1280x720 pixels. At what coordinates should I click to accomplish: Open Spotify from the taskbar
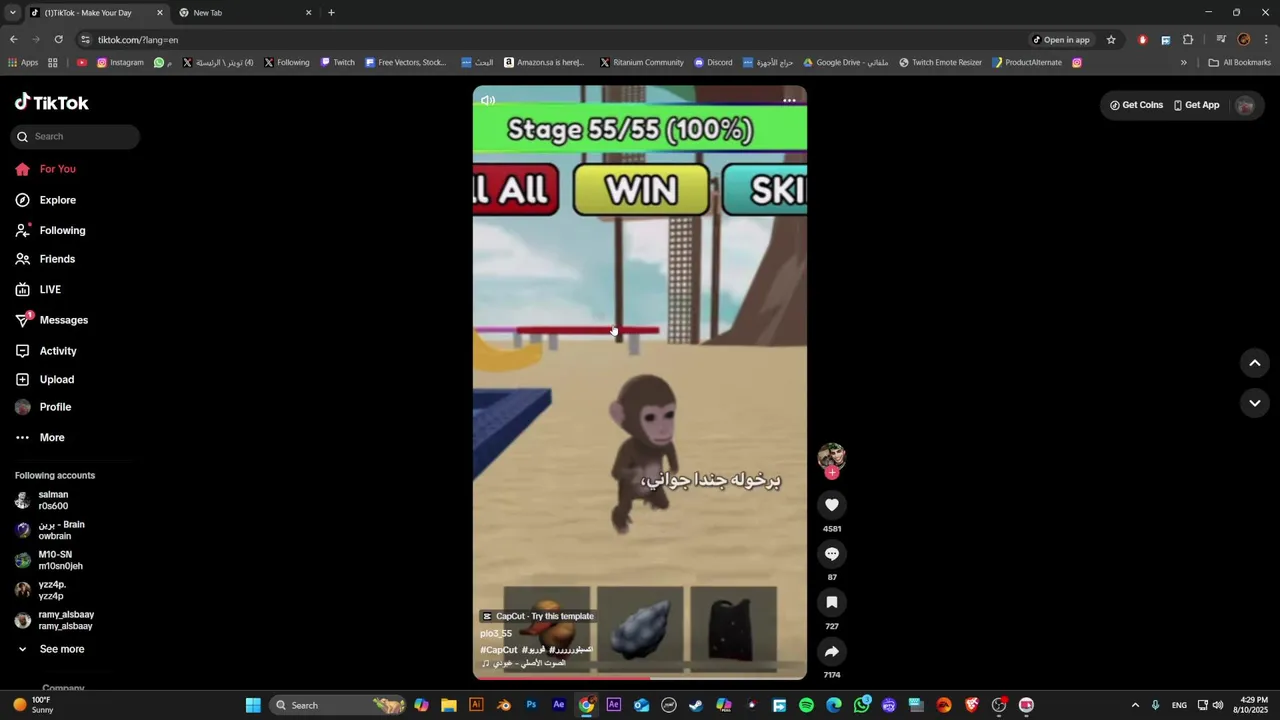point(806,705)
